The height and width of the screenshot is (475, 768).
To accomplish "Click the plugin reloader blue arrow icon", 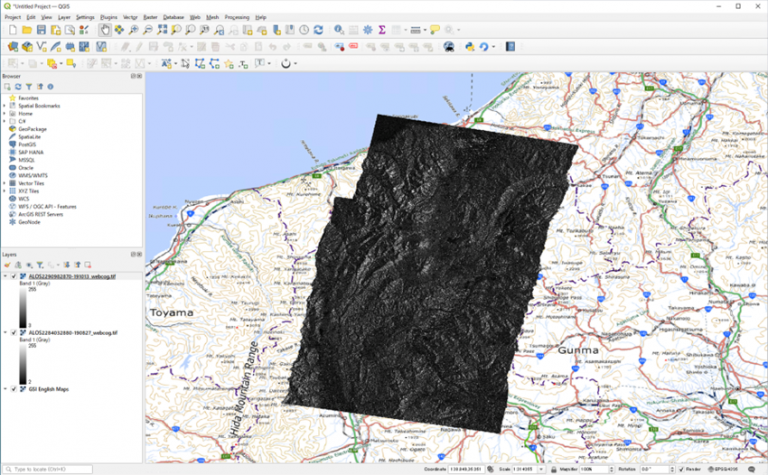I will [484, 47].
